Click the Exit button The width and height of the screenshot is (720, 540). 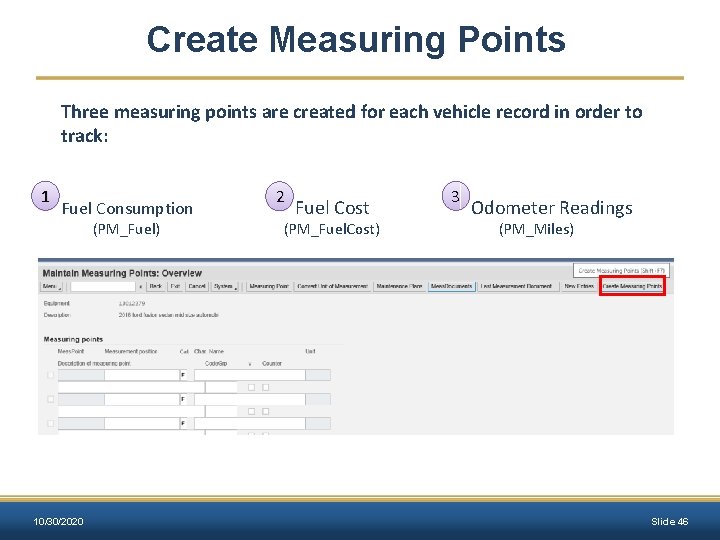point(175,287)
